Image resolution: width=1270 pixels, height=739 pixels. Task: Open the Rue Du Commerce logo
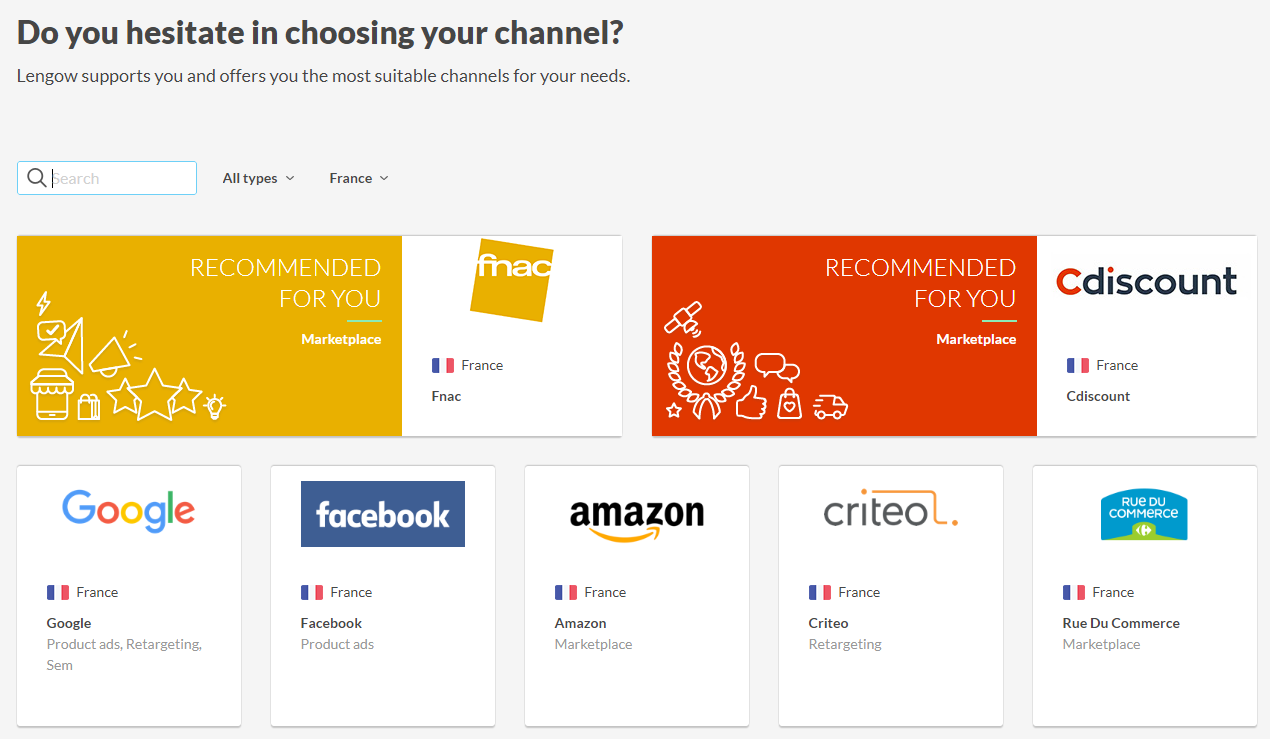1144,514
